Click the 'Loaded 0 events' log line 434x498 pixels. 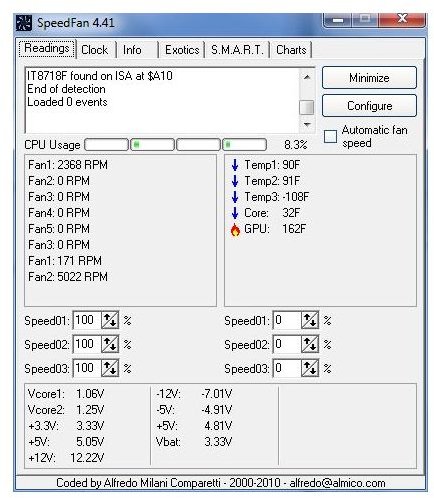point(67,102)
